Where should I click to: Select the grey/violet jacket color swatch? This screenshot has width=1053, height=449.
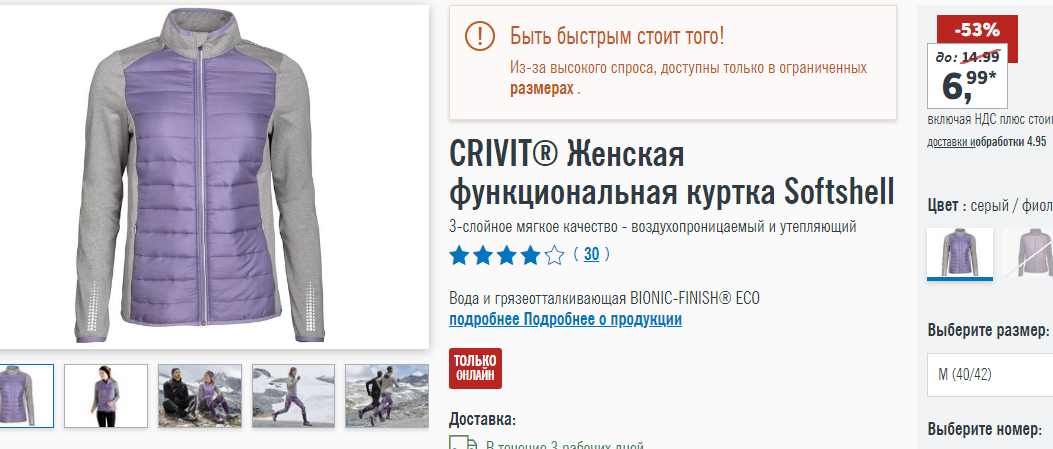point(960,253)
